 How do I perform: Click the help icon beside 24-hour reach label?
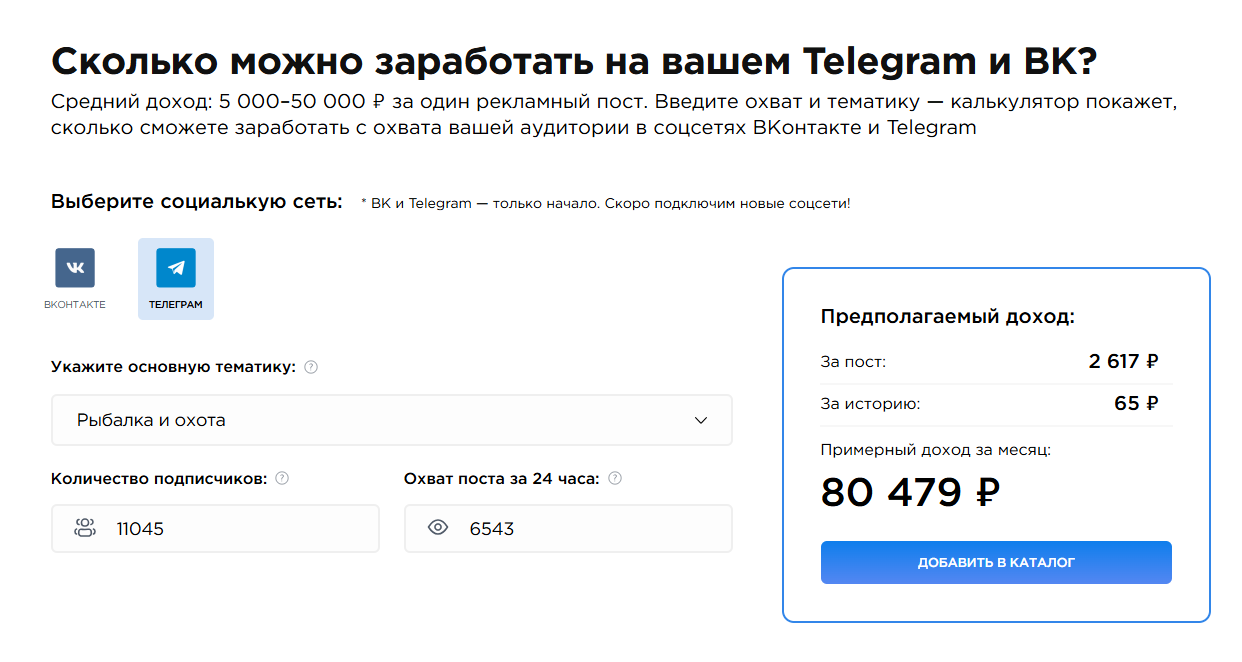615,478
